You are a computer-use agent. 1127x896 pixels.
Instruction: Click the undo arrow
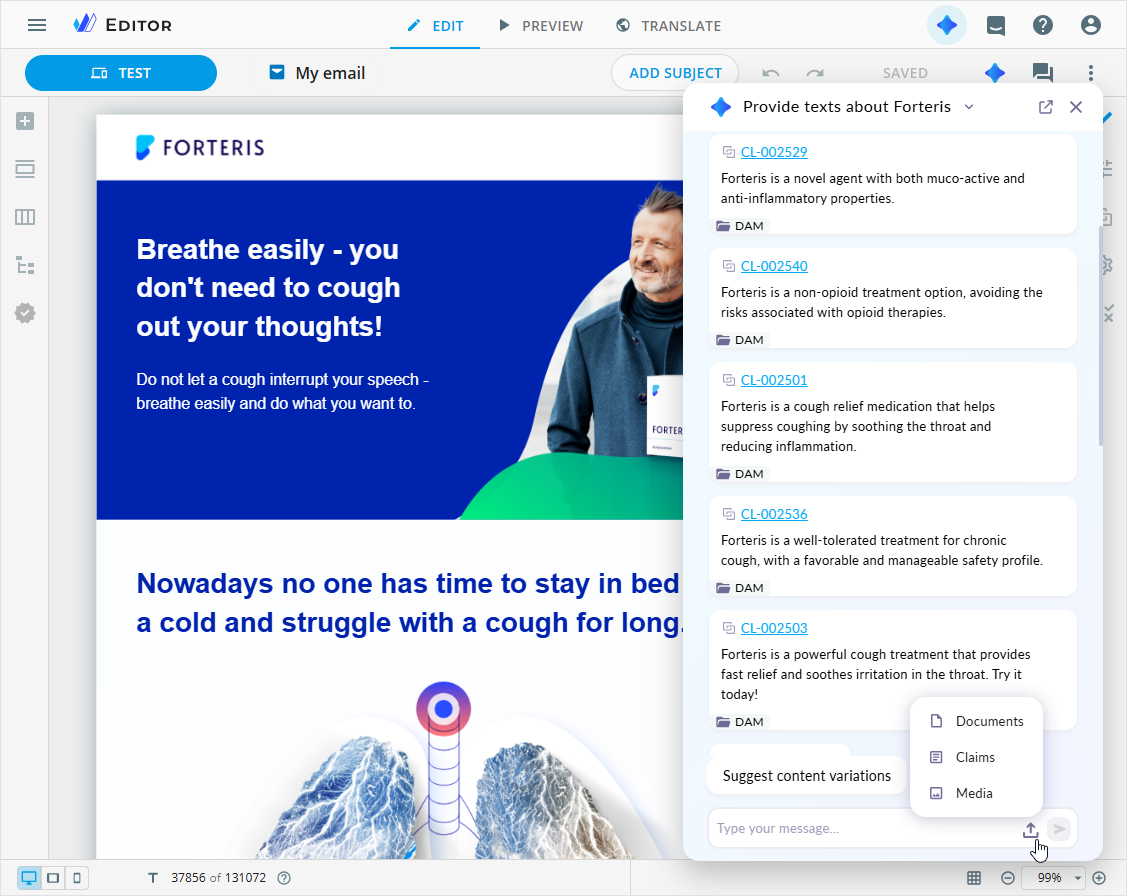click(770, 73)
